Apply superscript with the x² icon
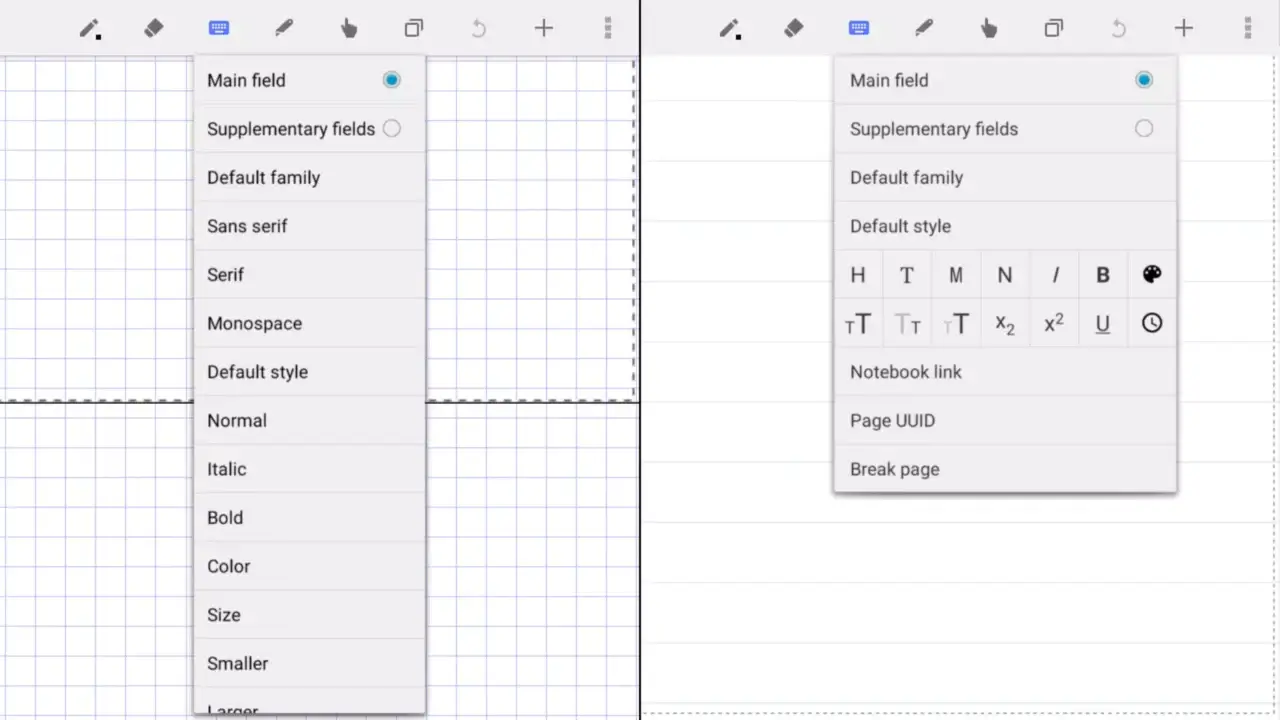The width and height of the screenshot is (1280, 720). (1053, 323)
